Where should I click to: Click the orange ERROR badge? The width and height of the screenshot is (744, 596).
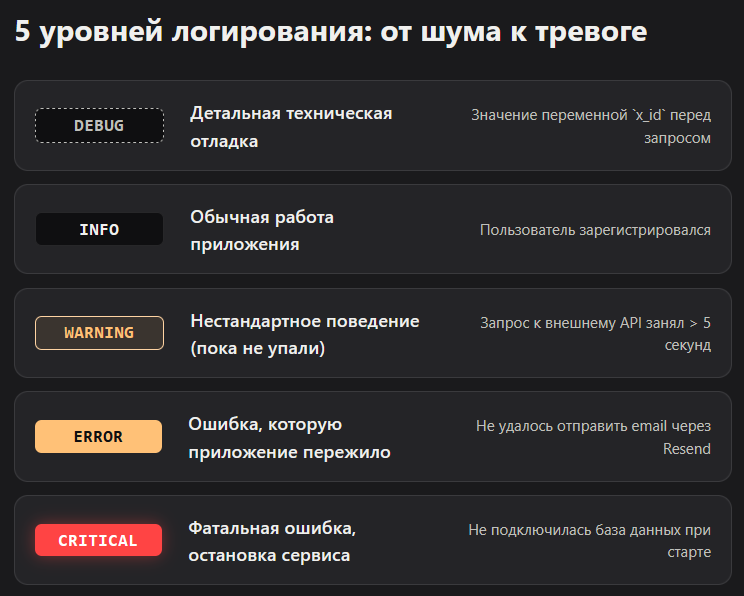[x=98, y=436]
